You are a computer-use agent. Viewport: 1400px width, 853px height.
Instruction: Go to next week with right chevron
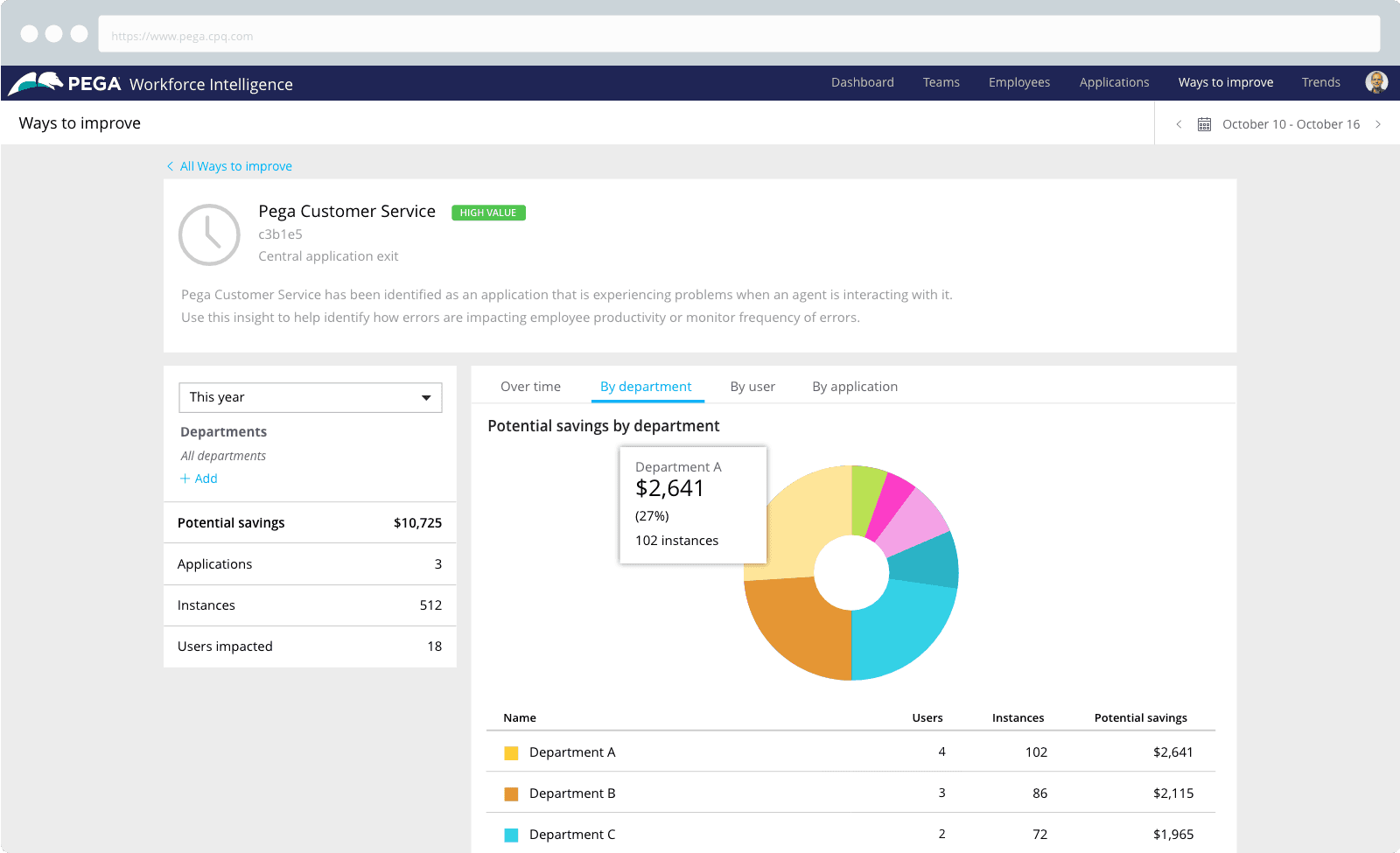point(1378,124)
